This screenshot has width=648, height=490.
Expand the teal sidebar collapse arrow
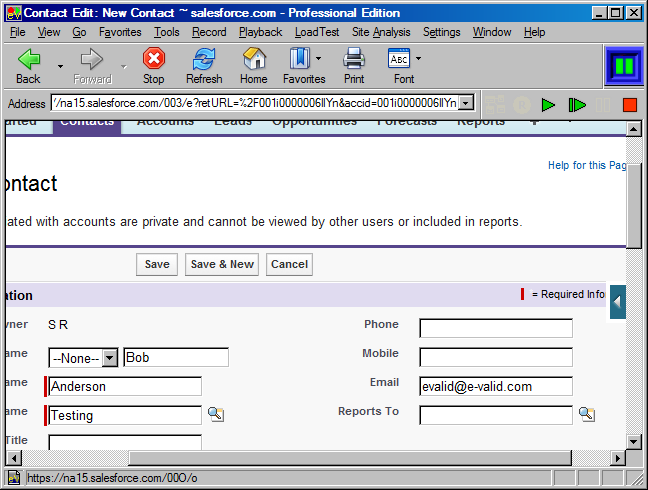tap(618, 302)
